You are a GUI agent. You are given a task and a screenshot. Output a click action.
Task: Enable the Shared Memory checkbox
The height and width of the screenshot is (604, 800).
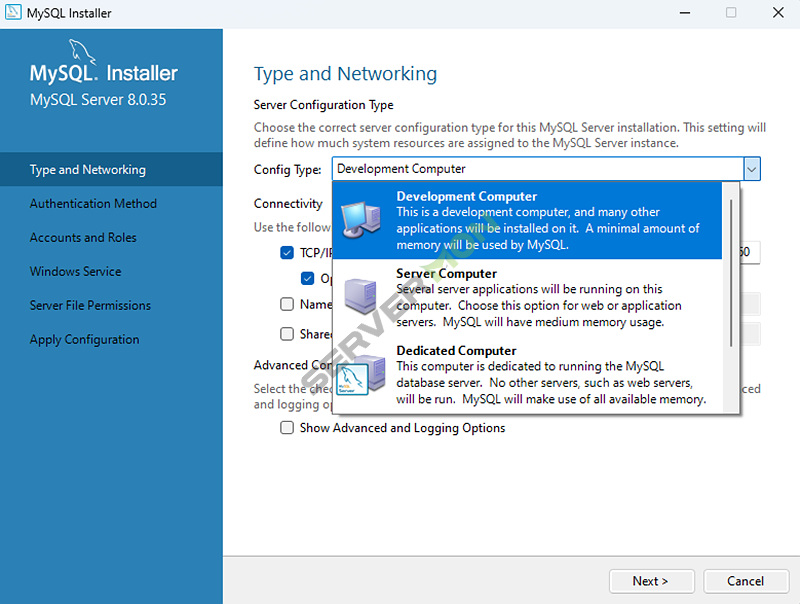(287, 334)
